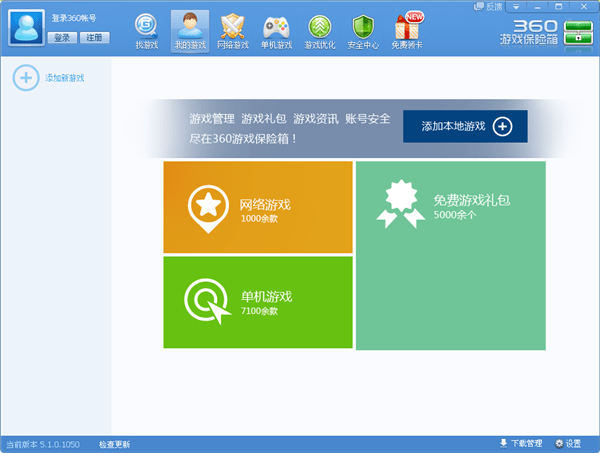Open the 找游戏 (Find Games) section
The image size is (600, 453).
[146, 30]
